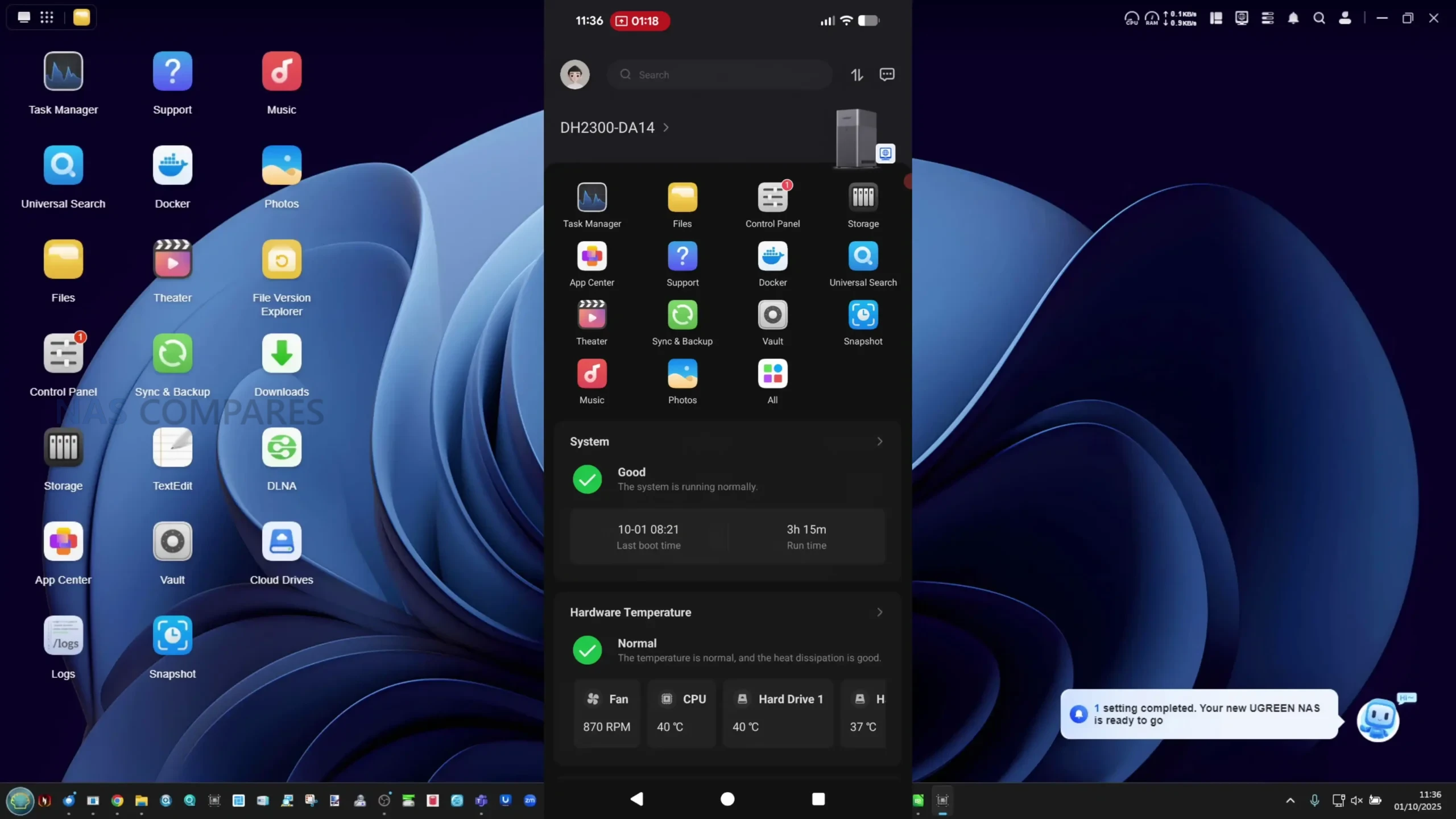Screen dimensions: 1456x819
Task: Open the DLNA app
Action: (282, 448)
